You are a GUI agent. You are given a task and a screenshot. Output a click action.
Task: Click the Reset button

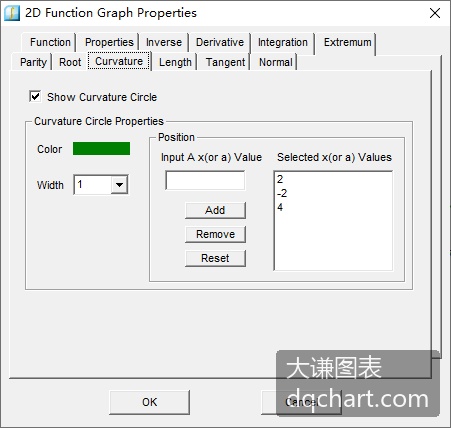[x=215, y=258]
